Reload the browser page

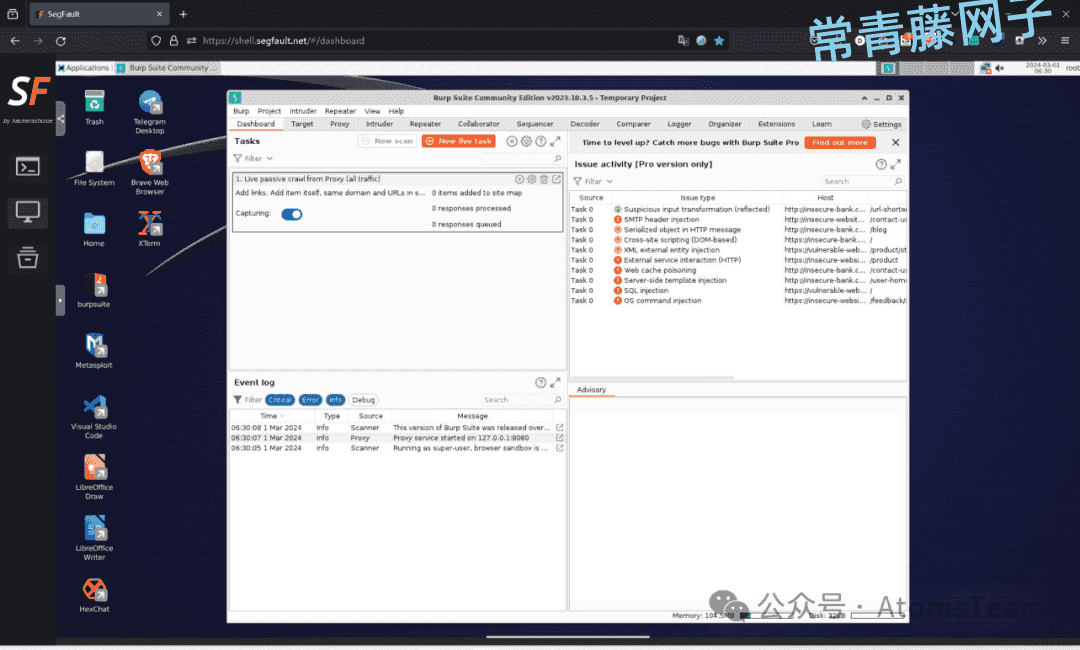coord(61,41)
